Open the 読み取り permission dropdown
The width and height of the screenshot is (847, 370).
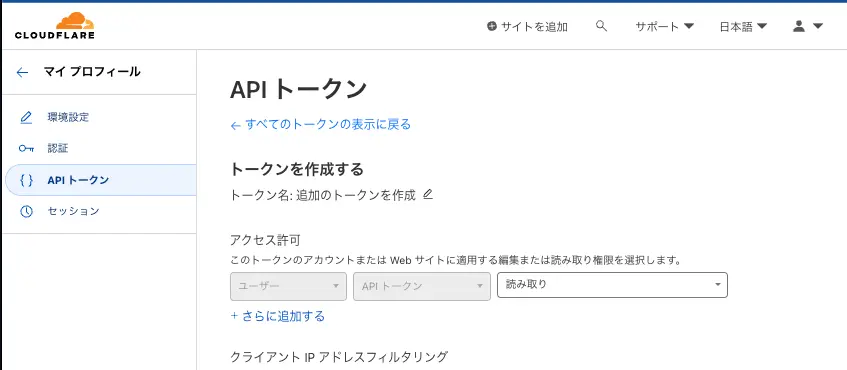tap(612, 285)
